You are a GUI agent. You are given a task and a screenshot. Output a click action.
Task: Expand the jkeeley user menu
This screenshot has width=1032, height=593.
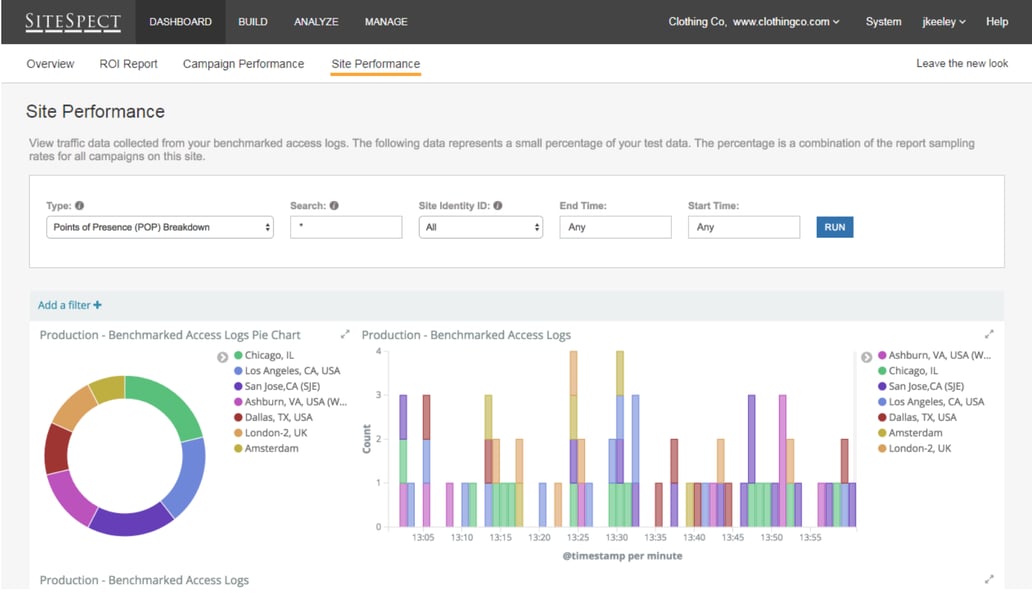[944, 22]
